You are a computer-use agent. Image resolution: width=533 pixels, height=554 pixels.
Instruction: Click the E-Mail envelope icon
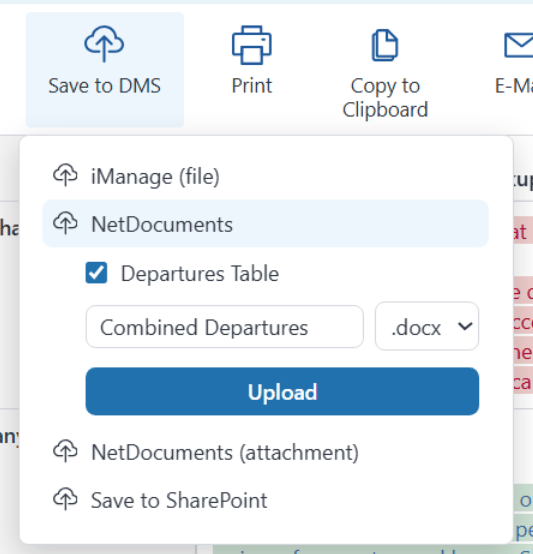519,45
